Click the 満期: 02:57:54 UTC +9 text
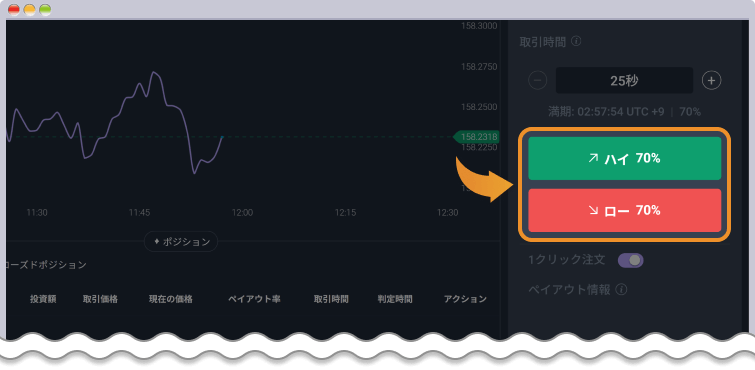The image size is (755, 370). pyautogui.click(x=607, y=112)
